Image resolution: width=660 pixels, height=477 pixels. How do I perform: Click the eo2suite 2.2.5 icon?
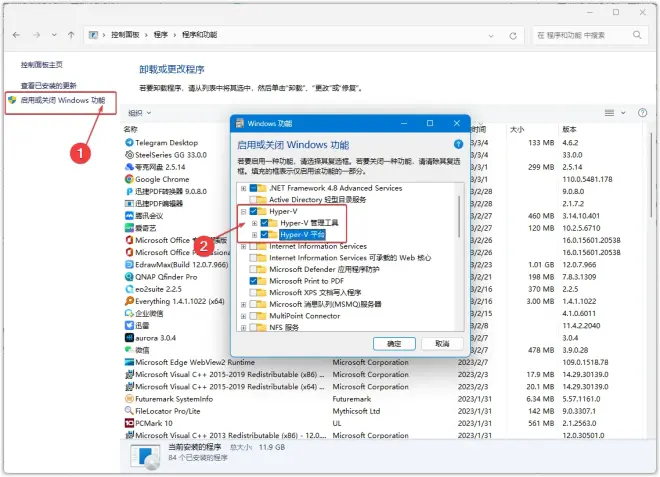click(129, 289)
